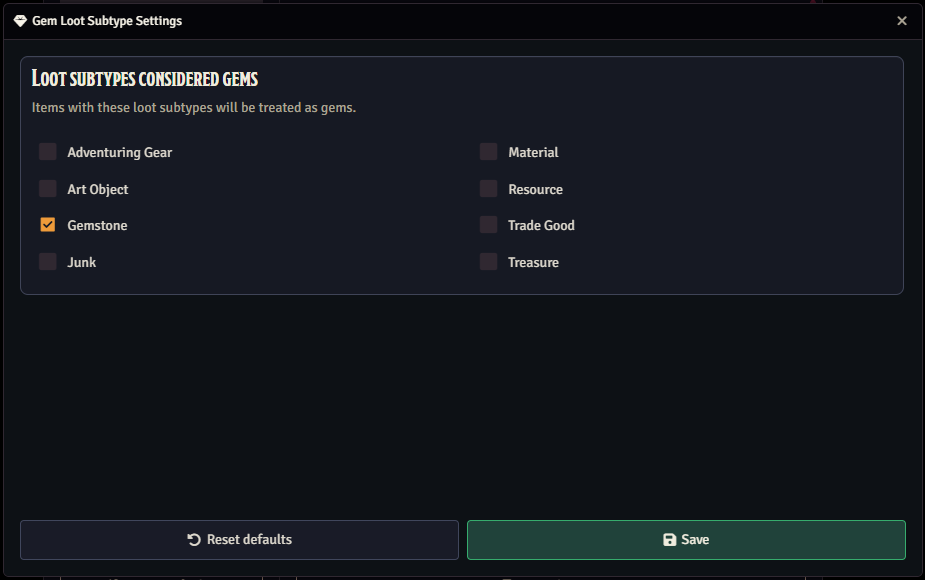Viewport: 925px width, 580px height.
Task: Click the "Loot subtypes considered gems" heading
Action: [x=145, y=79]
